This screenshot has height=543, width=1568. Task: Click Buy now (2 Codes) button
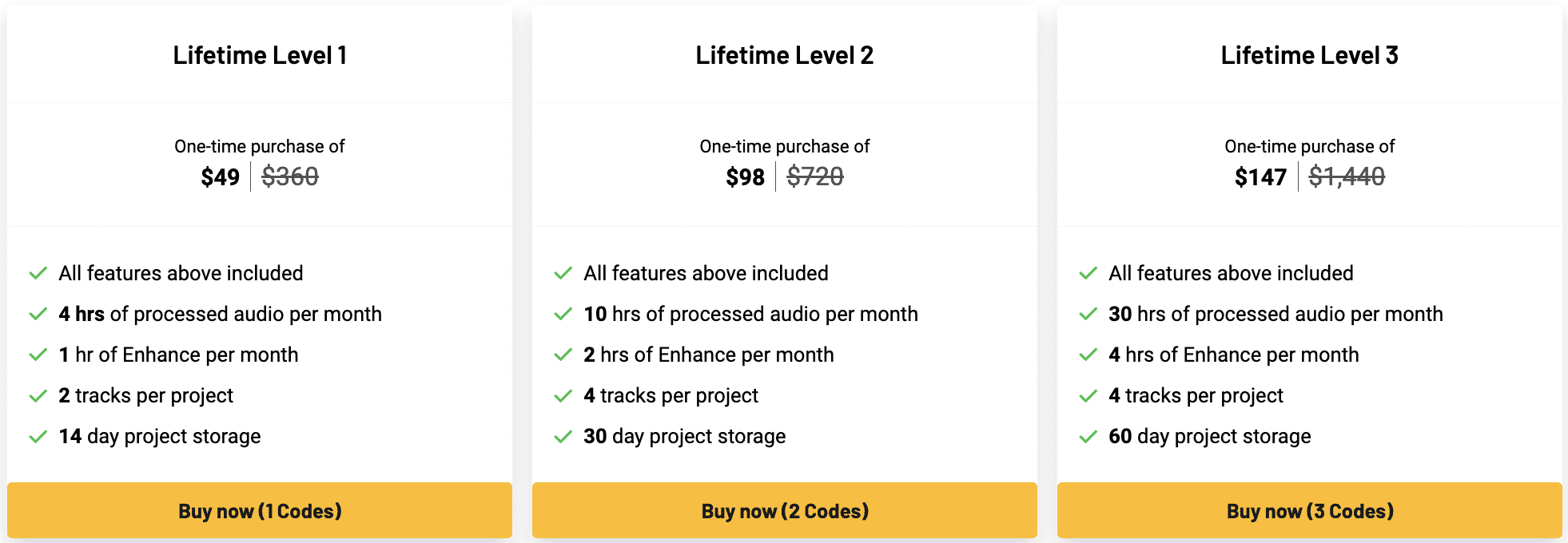[x=785, y=511]
